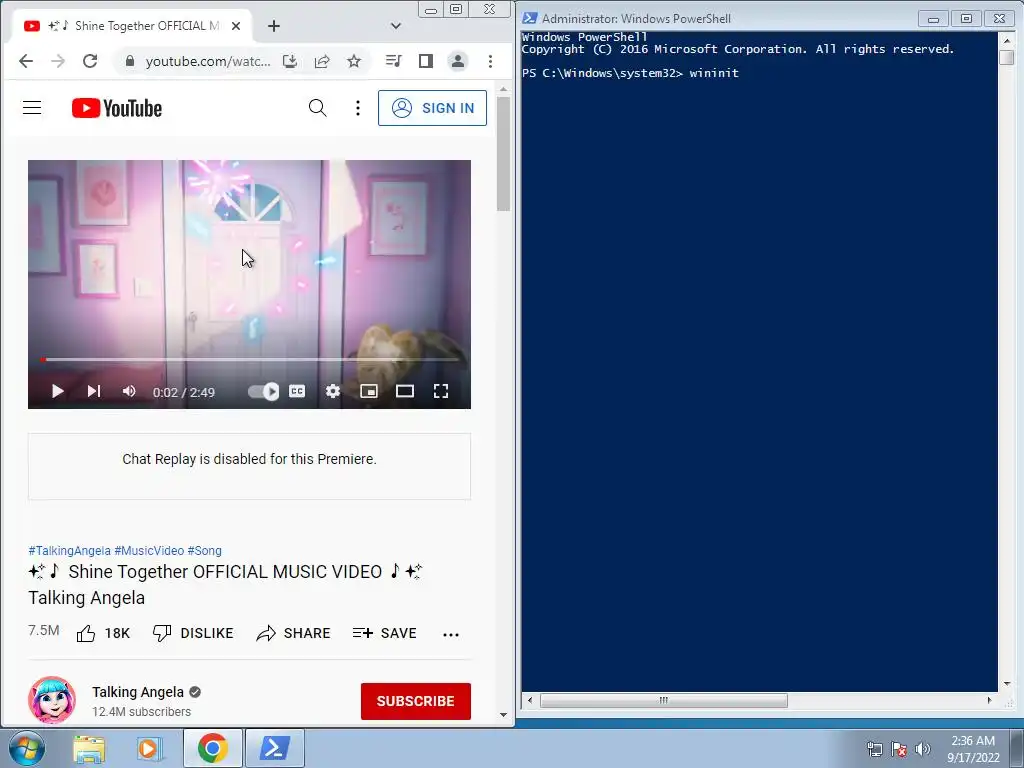Click the DISLIKE button
Screen dimensions: 1024x768
(x=193, y=633)
